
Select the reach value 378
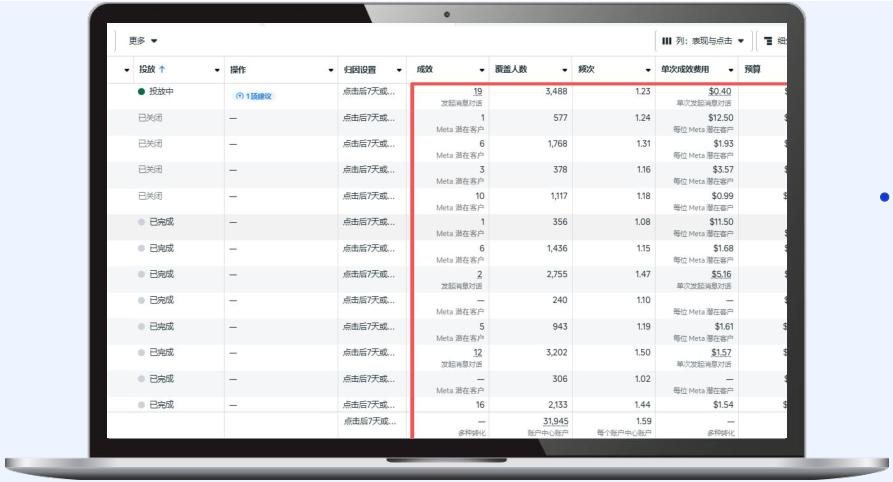560,169
